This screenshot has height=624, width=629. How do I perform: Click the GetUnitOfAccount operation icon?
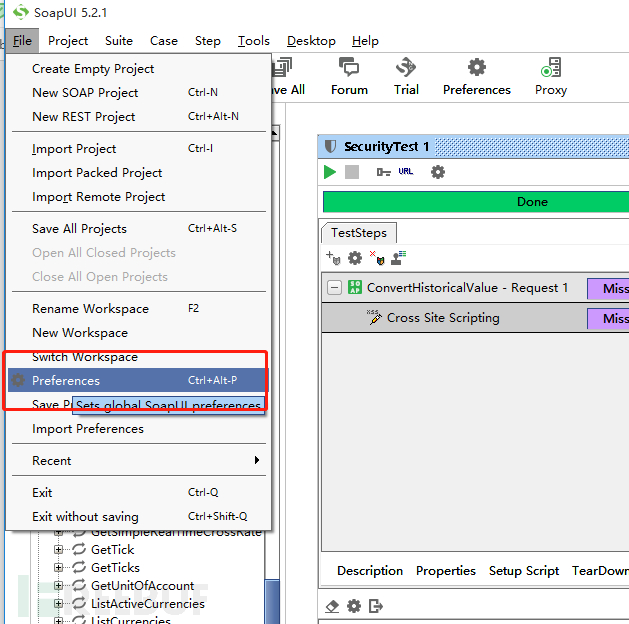(79, 585)
